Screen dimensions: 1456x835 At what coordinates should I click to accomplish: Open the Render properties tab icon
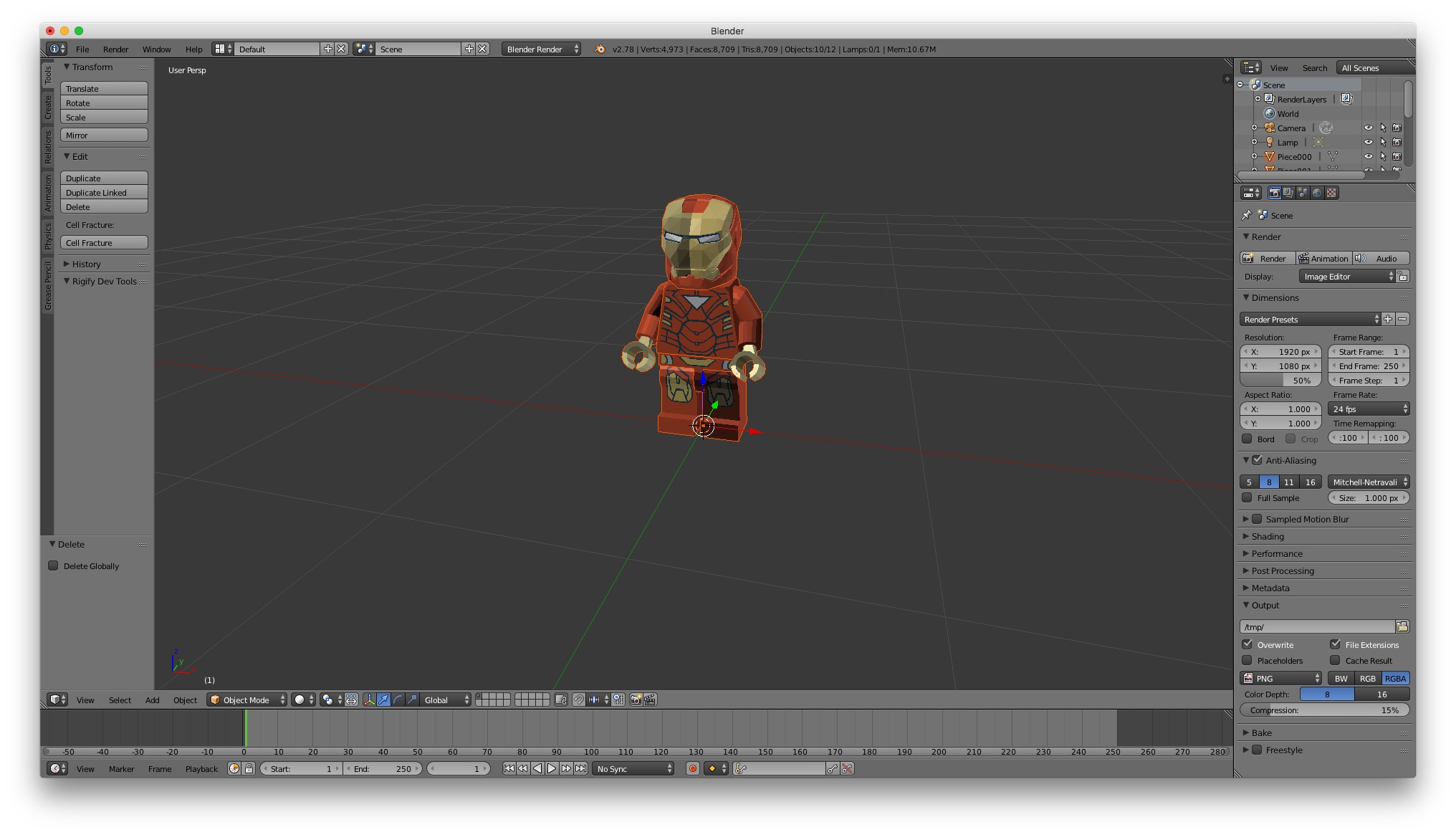(x=1274, y=193)
